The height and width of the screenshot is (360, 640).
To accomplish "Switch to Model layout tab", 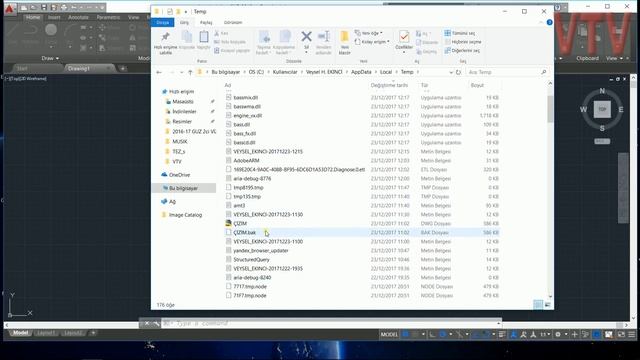I will click(x=20, y=333).
